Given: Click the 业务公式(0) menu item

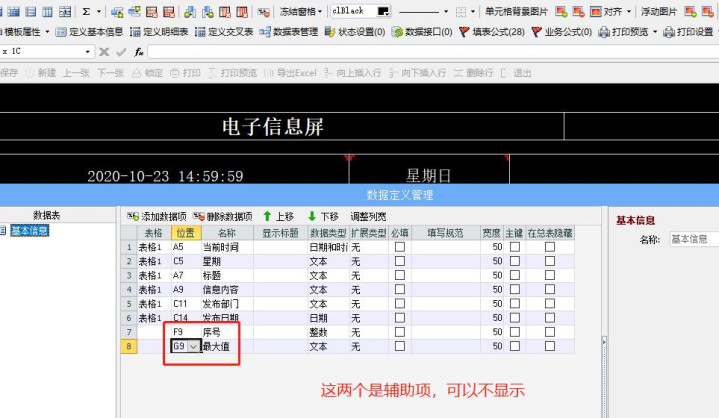Looking at the screenshot, I should (562, 32).
